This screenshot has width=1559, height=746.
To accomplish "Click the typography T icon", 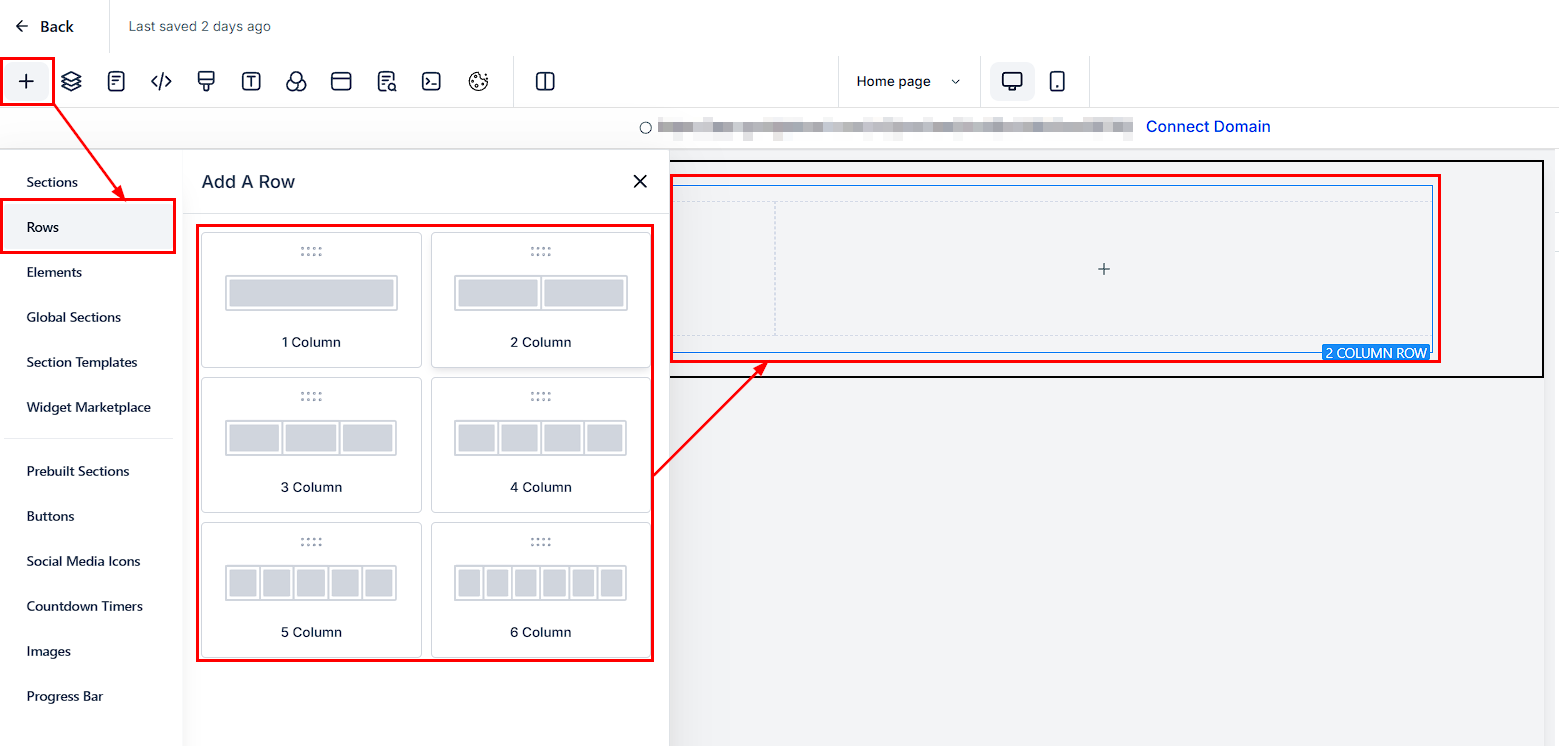I will (251, 81).
